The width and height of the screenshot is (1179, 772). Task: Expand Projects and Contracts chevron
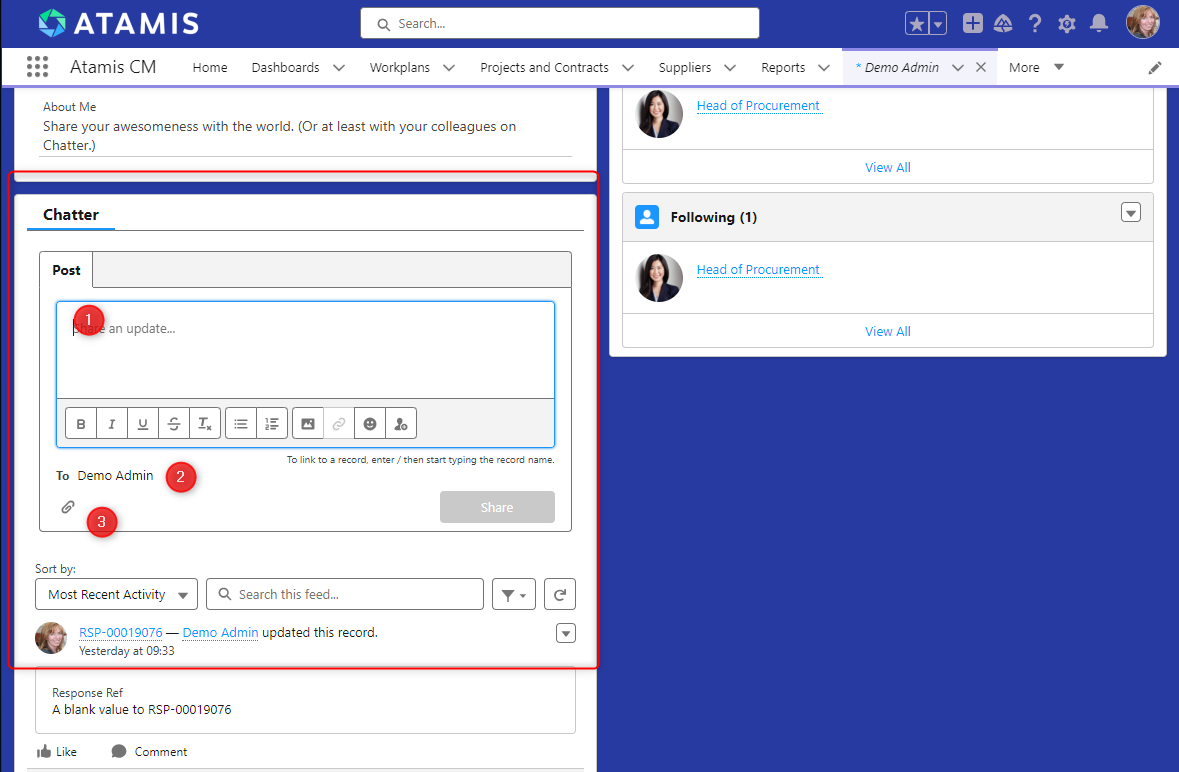point(628,68)
